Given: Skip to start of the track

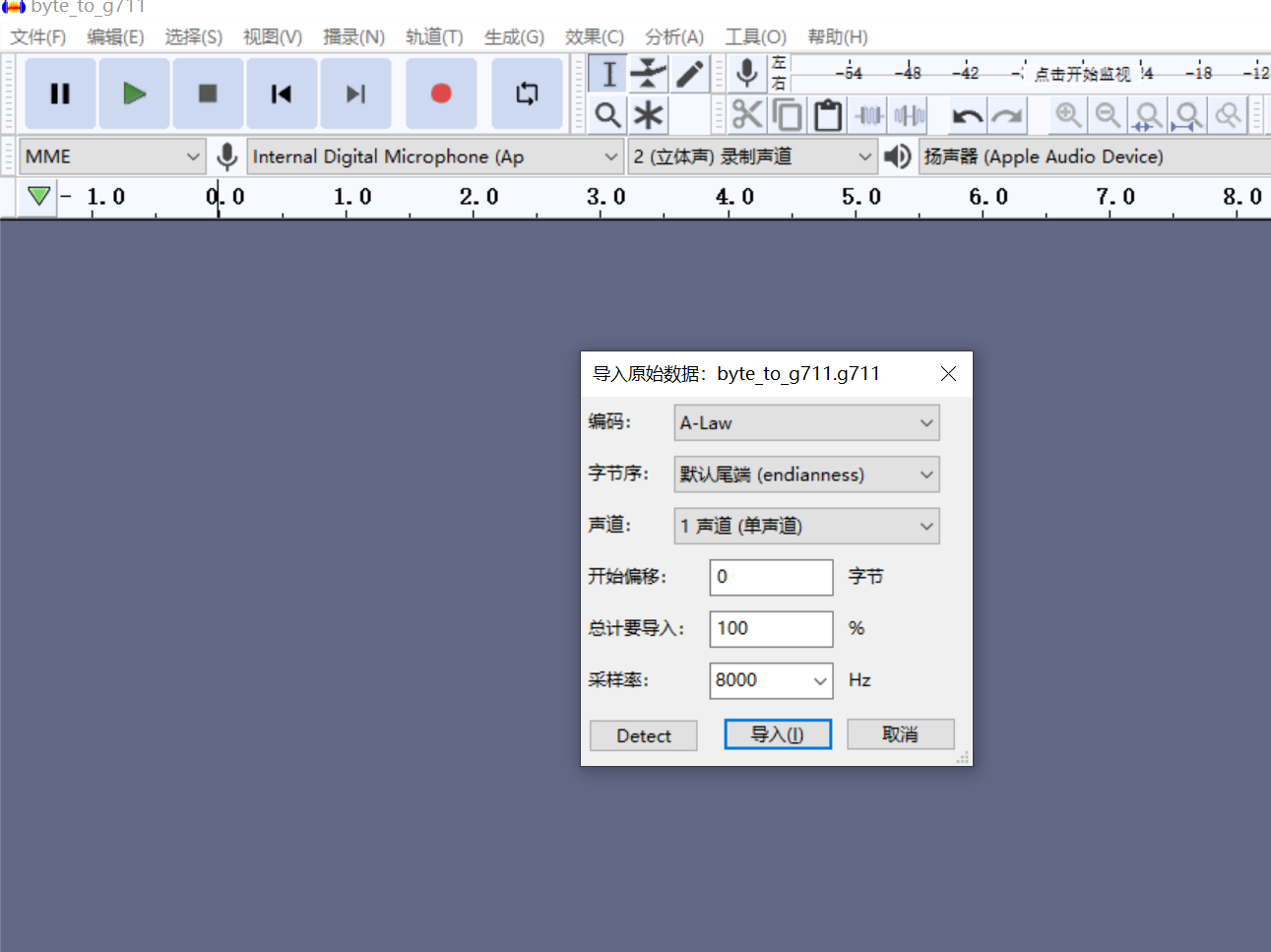Looking at the screenshot, I should point(282,94).
